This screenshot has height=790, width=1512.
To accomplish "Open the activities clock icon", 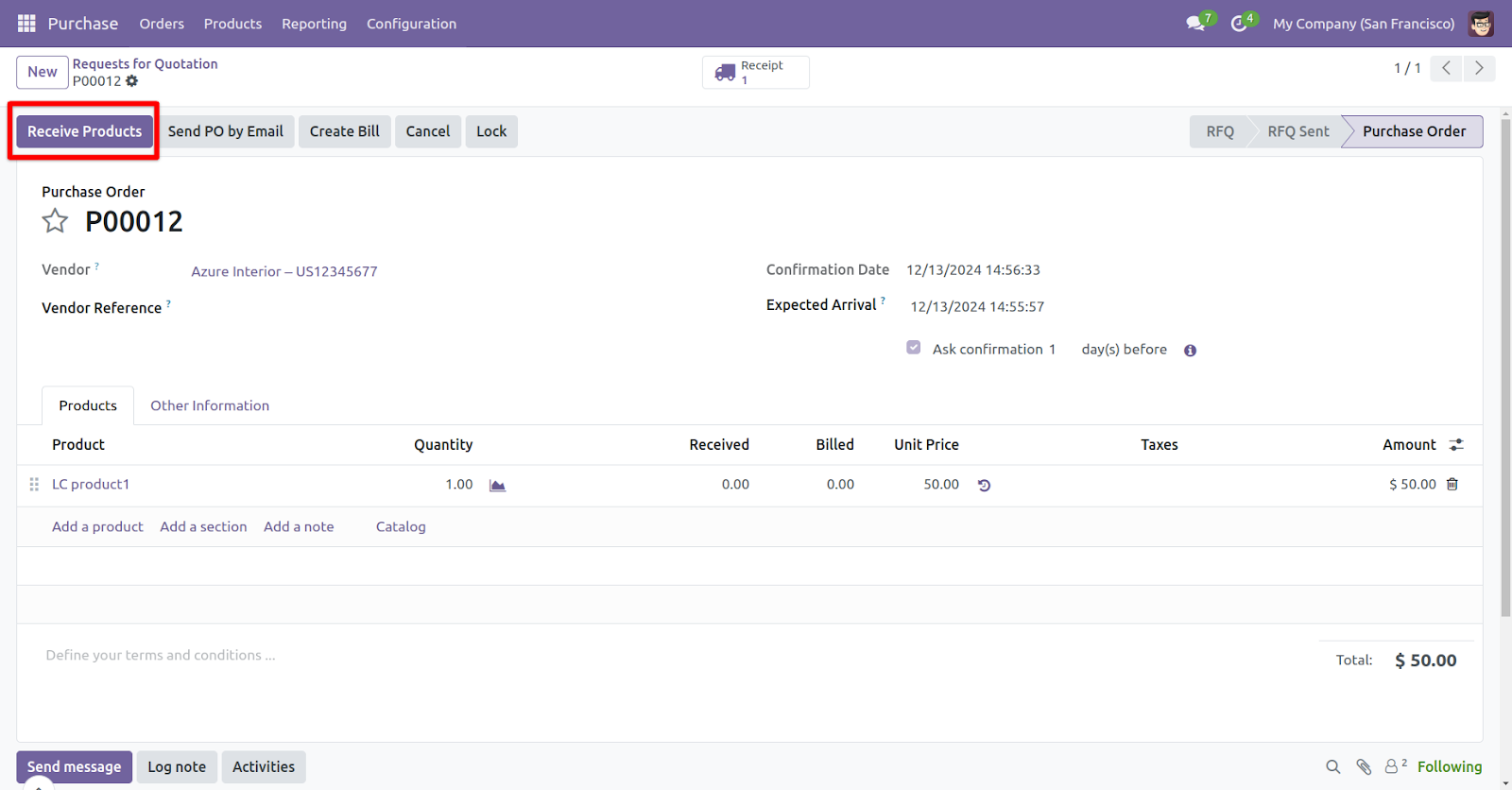I will (x=1239, y=24).
